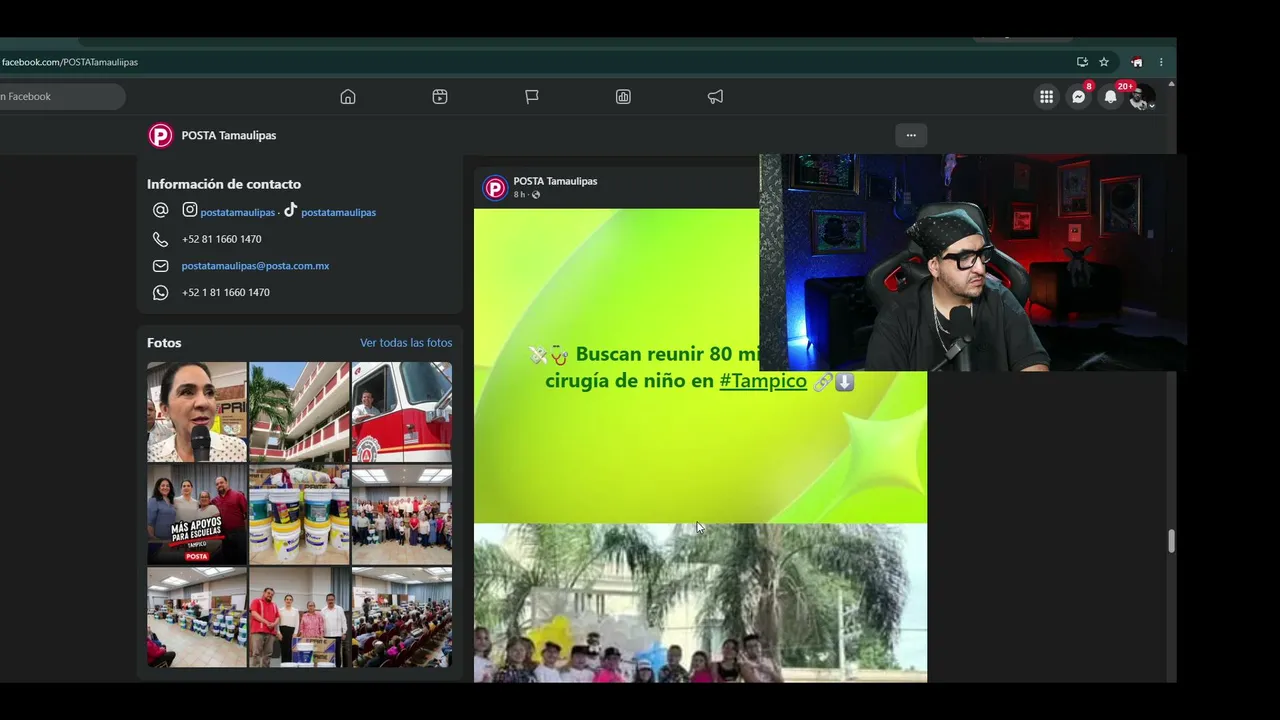Open the postatamaulipas TikTok link
The width and height of the screenshot is (1280, 720).
(x=339, y=213)
